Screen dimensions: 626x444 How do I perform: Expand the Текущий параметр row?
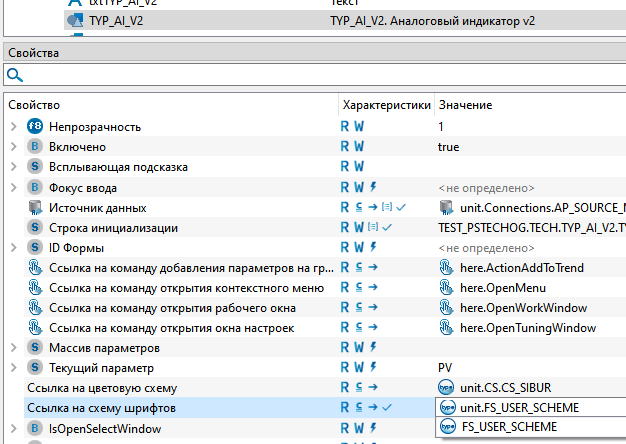[12, 368]
